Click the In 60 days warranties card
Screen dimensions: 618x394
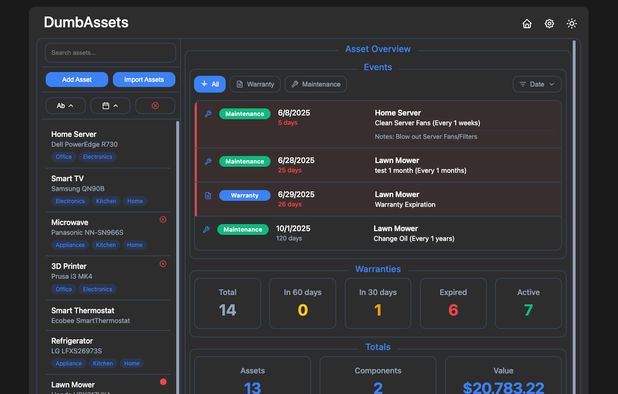coord(303,303)
